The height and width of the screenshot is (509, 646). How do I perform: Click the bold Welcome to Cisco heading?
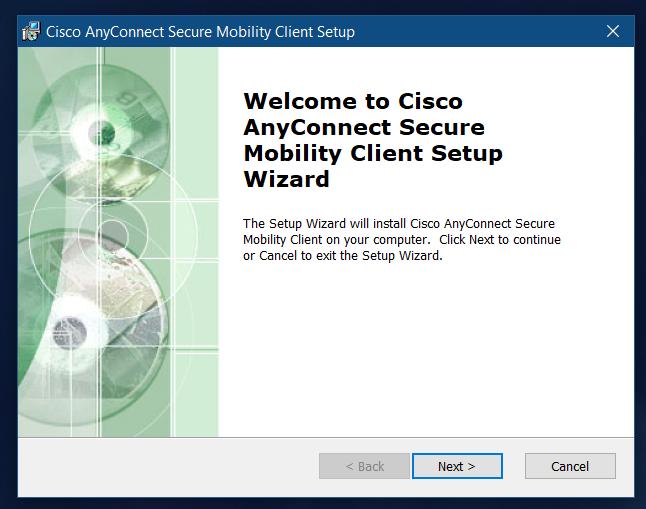(x=353, y=101)
